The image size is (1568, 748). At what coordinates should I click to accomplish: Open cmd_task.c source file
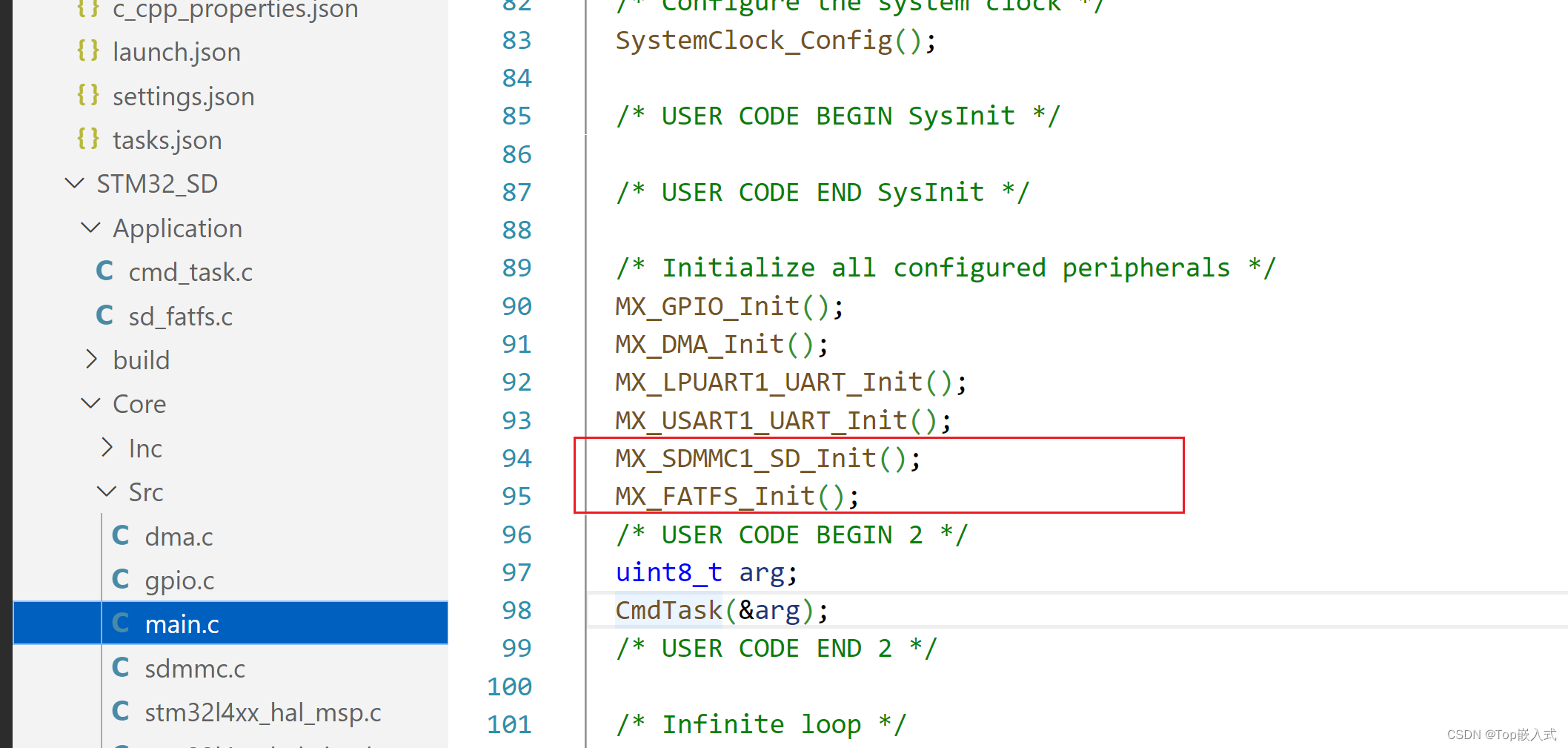(190, 273)
